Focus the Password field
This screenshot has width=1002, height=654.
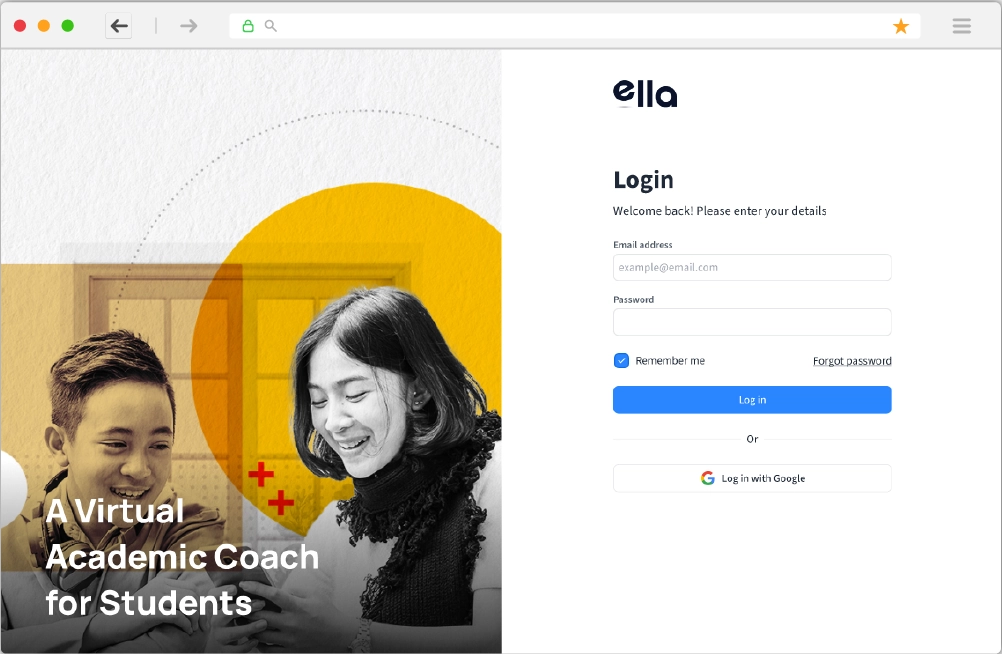752,322
